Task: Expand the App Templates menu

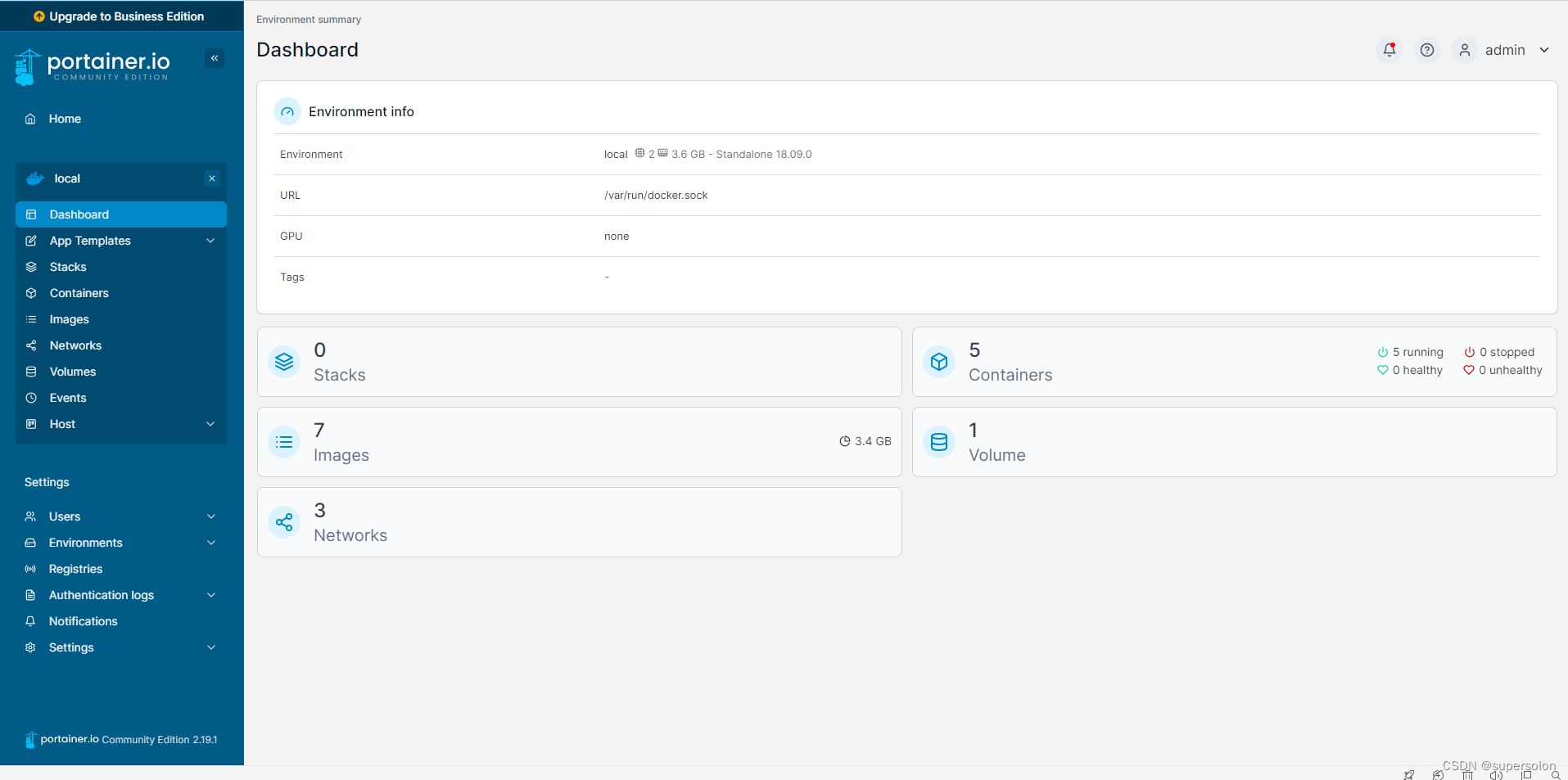Action: [x=90, y=240]
